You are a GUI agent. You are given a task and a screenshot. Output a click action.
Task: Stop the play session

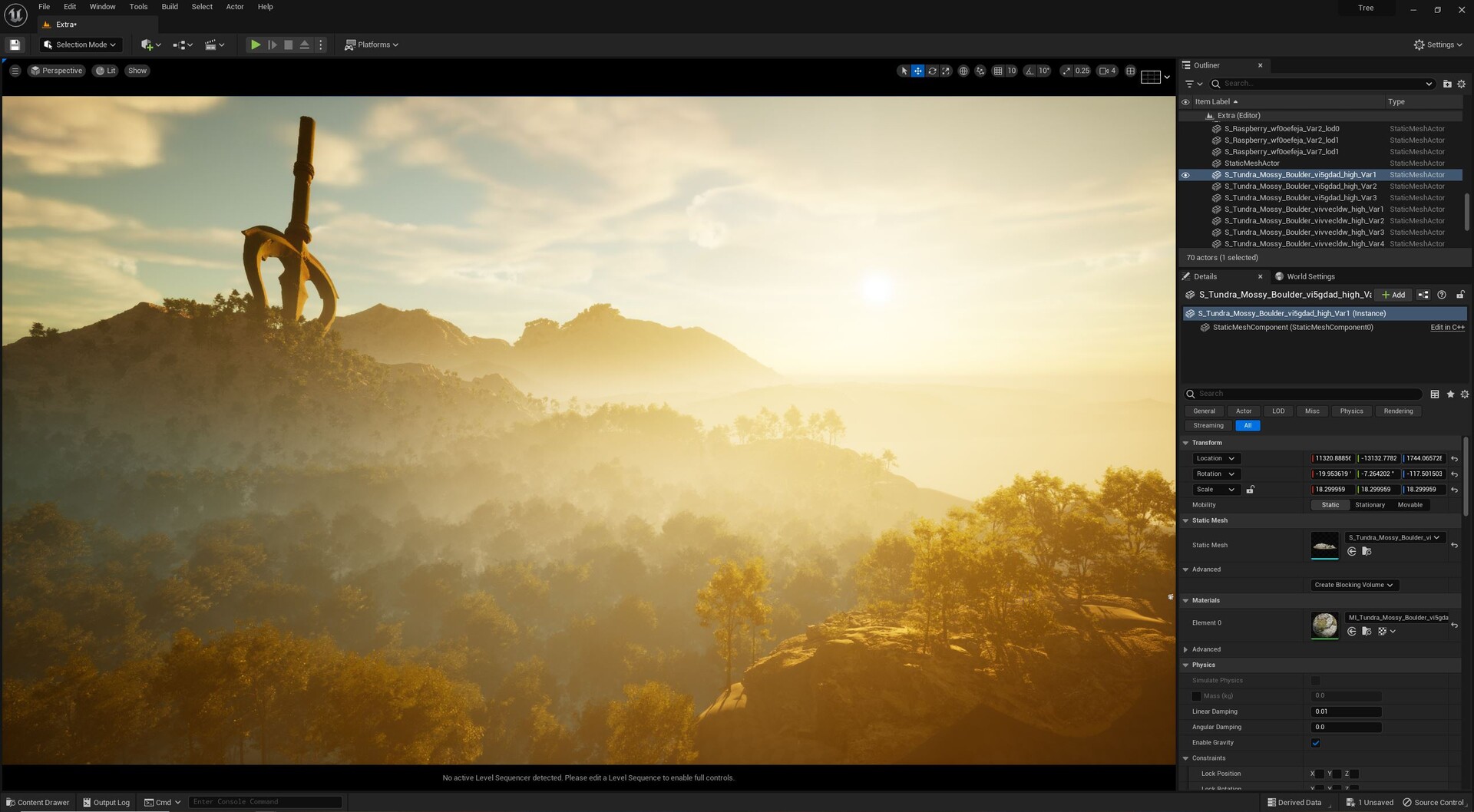(x=289, y=45)
